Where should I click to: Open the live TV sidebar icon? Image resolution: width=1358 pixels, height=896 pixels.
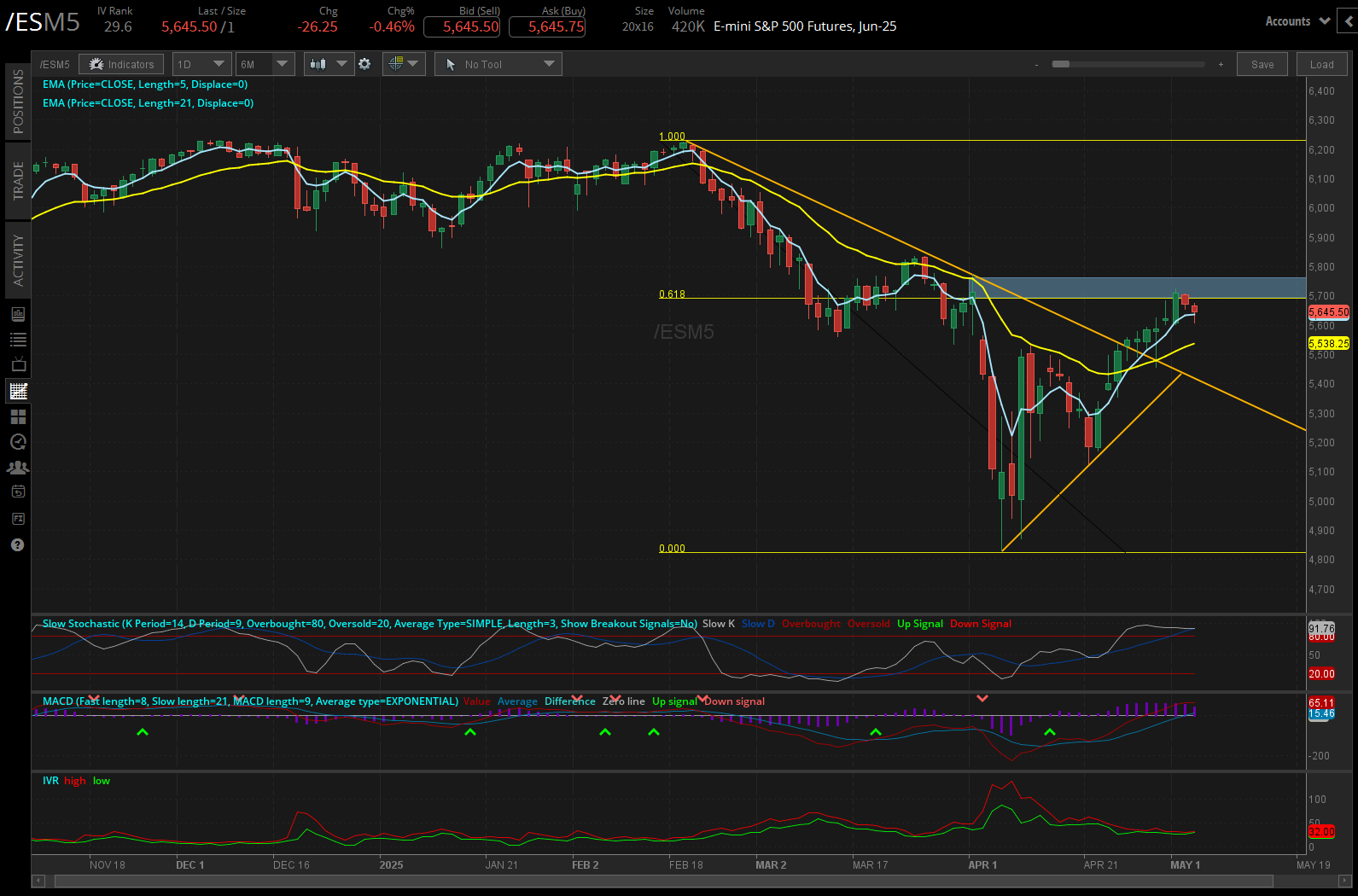[x=18, y=364]
